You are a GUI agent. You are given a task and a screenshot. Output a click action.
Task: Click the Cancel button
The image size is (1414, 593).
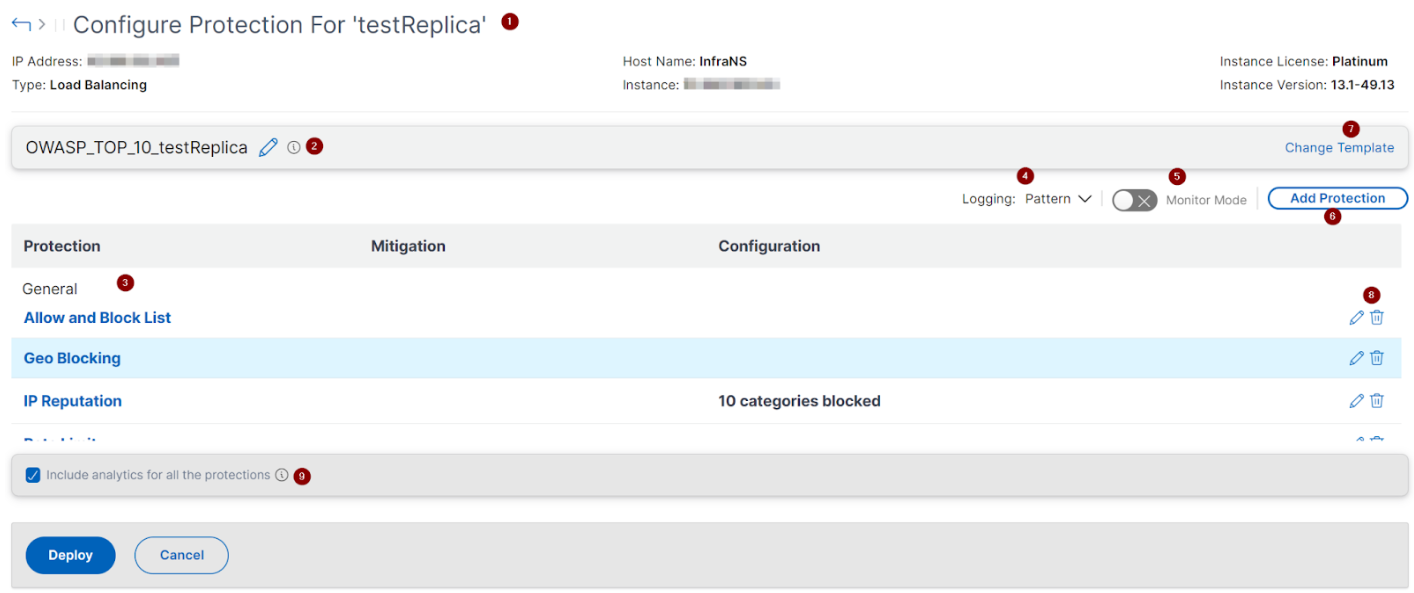coord(182,555)
